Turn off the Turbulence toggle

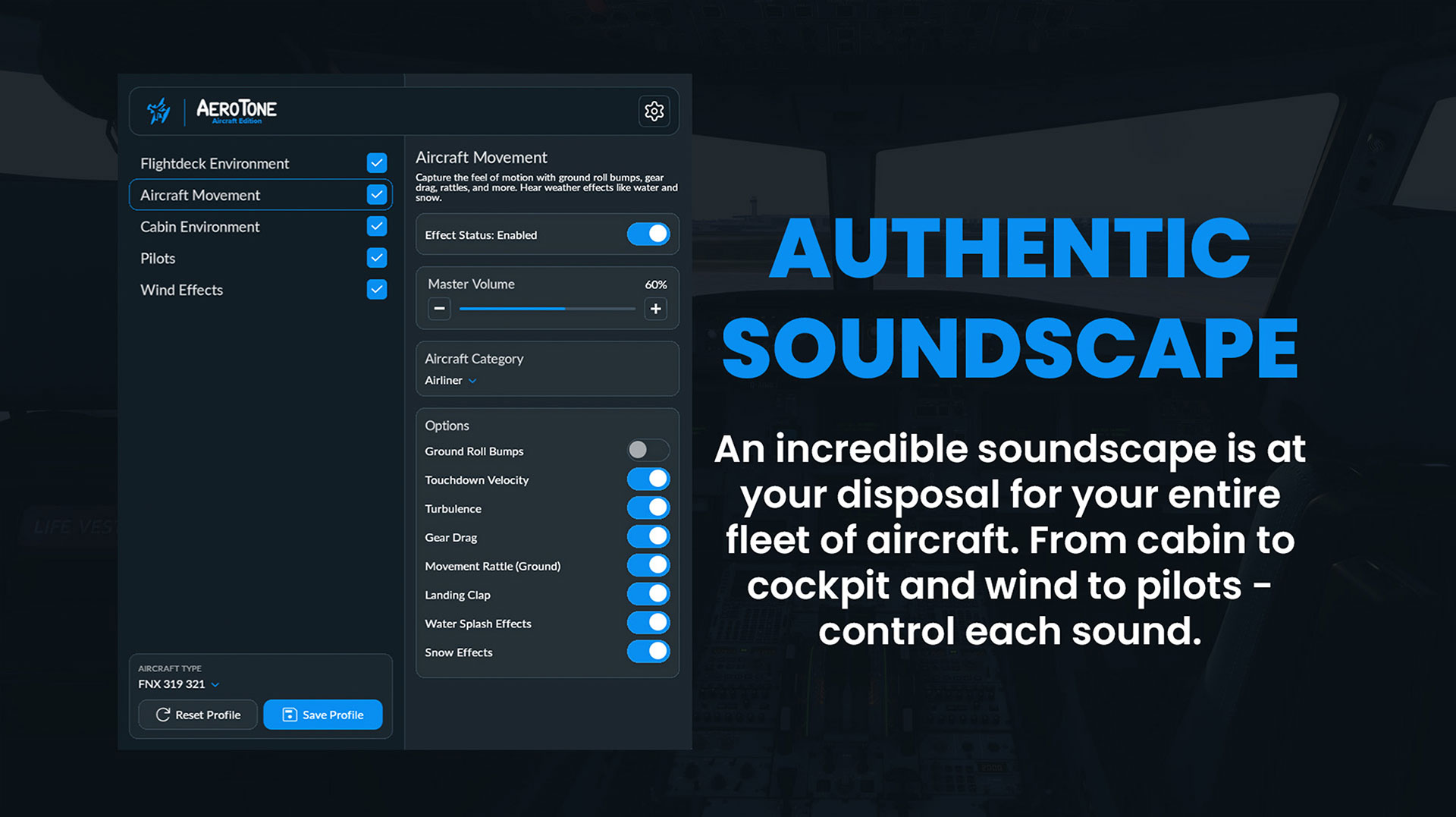click(648, 507)
